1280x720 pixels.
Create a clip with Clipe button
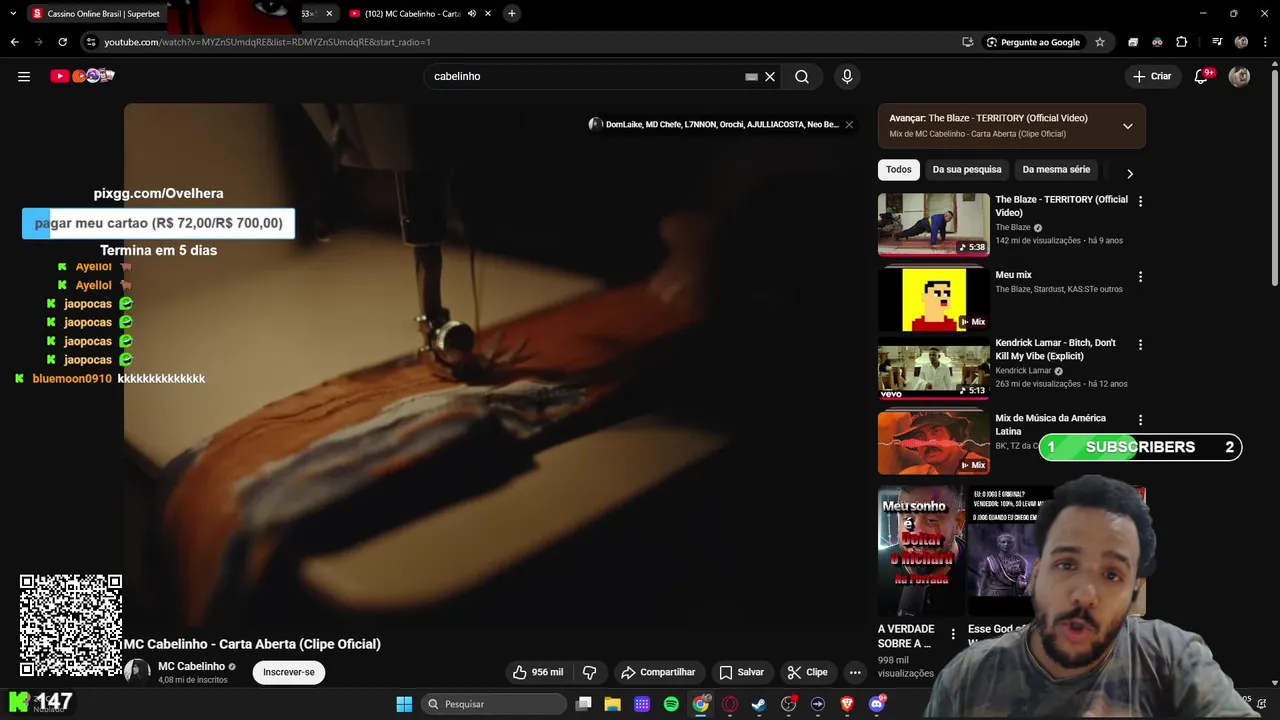coord(807,672)
